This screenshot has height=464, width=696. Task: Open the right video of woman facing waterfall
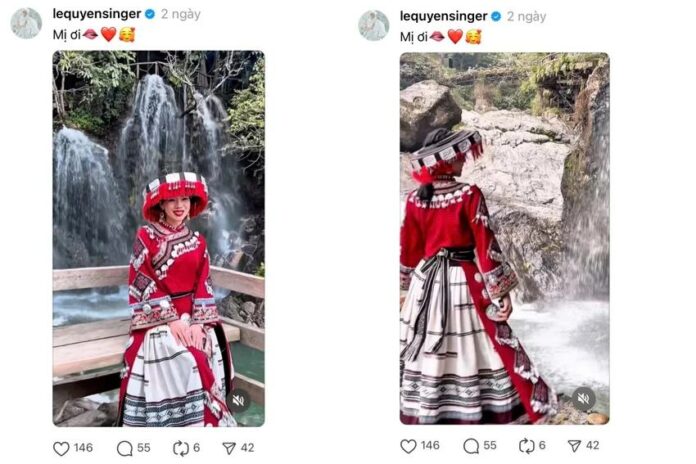tap(505, 238)
